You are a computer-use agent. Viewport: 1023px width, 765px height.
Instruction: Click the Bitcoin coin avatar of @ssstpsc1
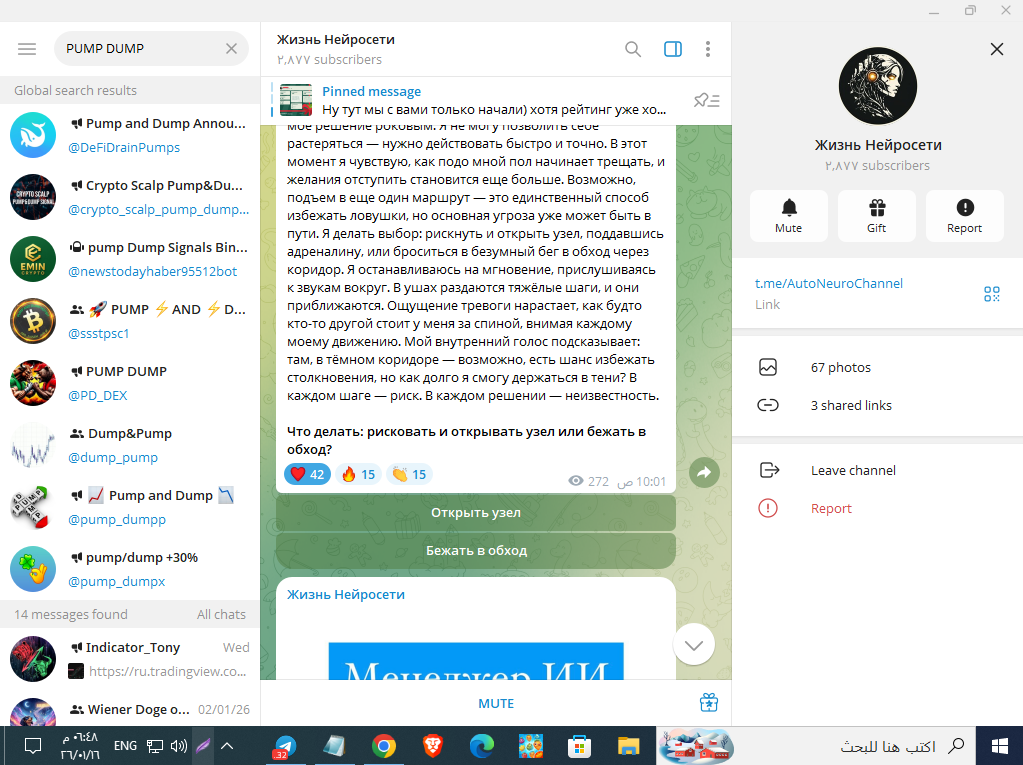(x=33, y=321)
